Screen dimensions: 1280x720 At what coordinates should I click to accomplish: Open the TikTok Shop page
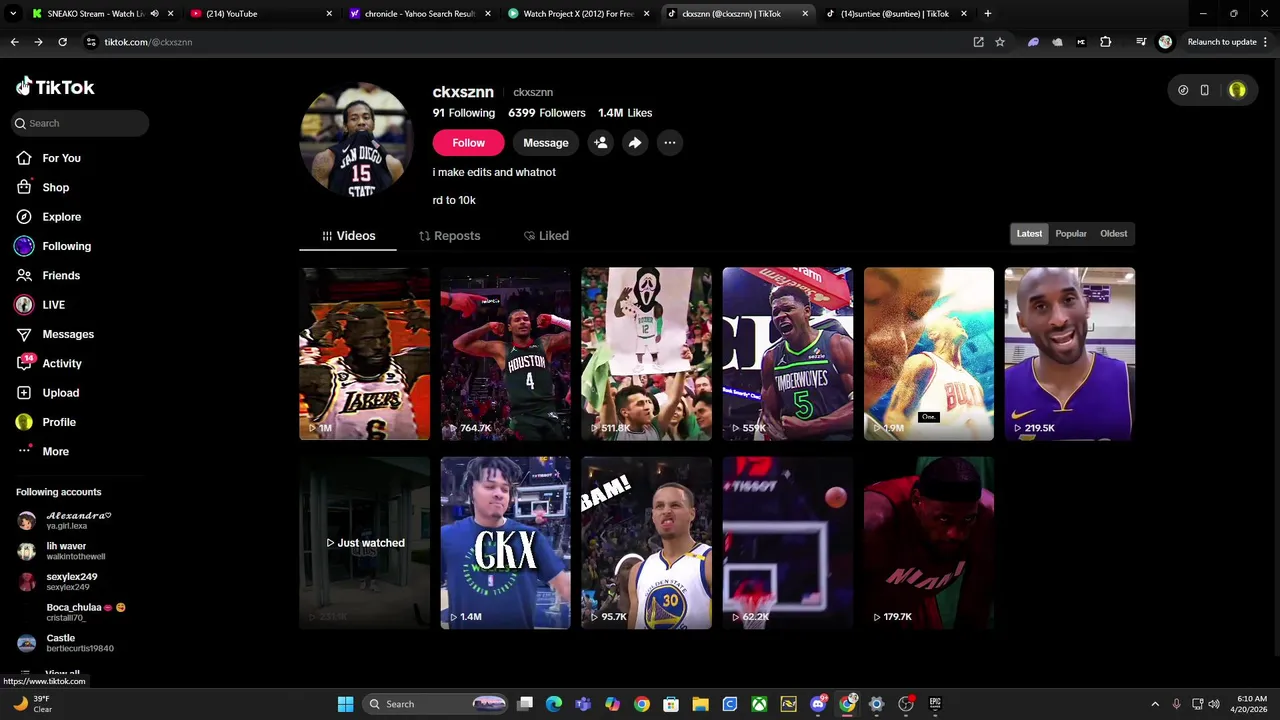pos(55,187)
